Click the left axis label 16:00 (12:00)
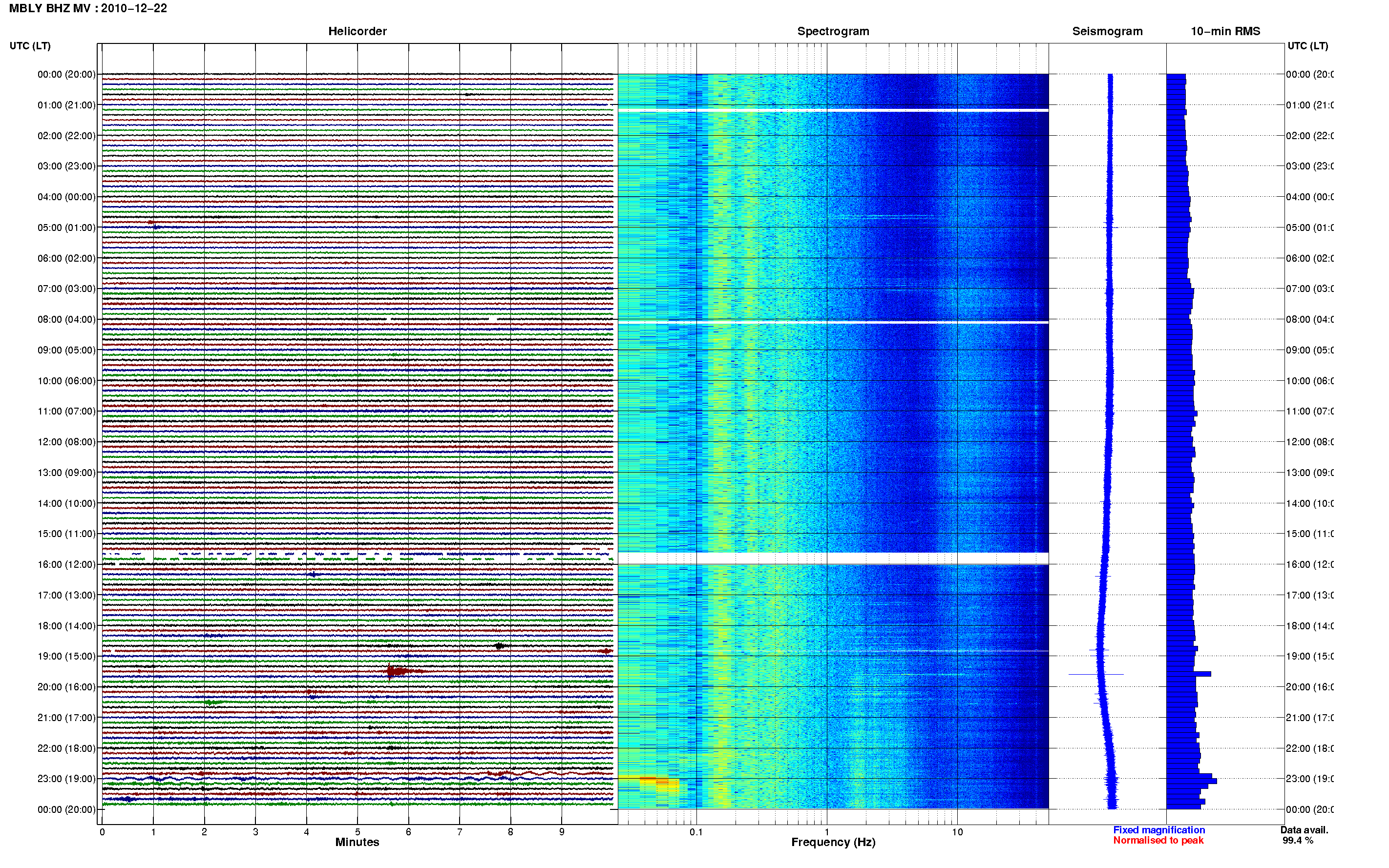 click(66, 565)
